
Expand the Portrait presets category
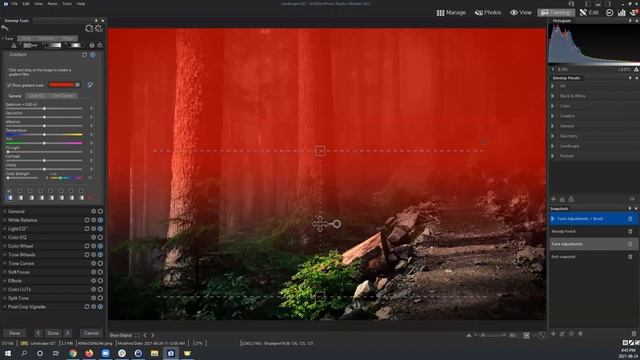tap(553, 156)
